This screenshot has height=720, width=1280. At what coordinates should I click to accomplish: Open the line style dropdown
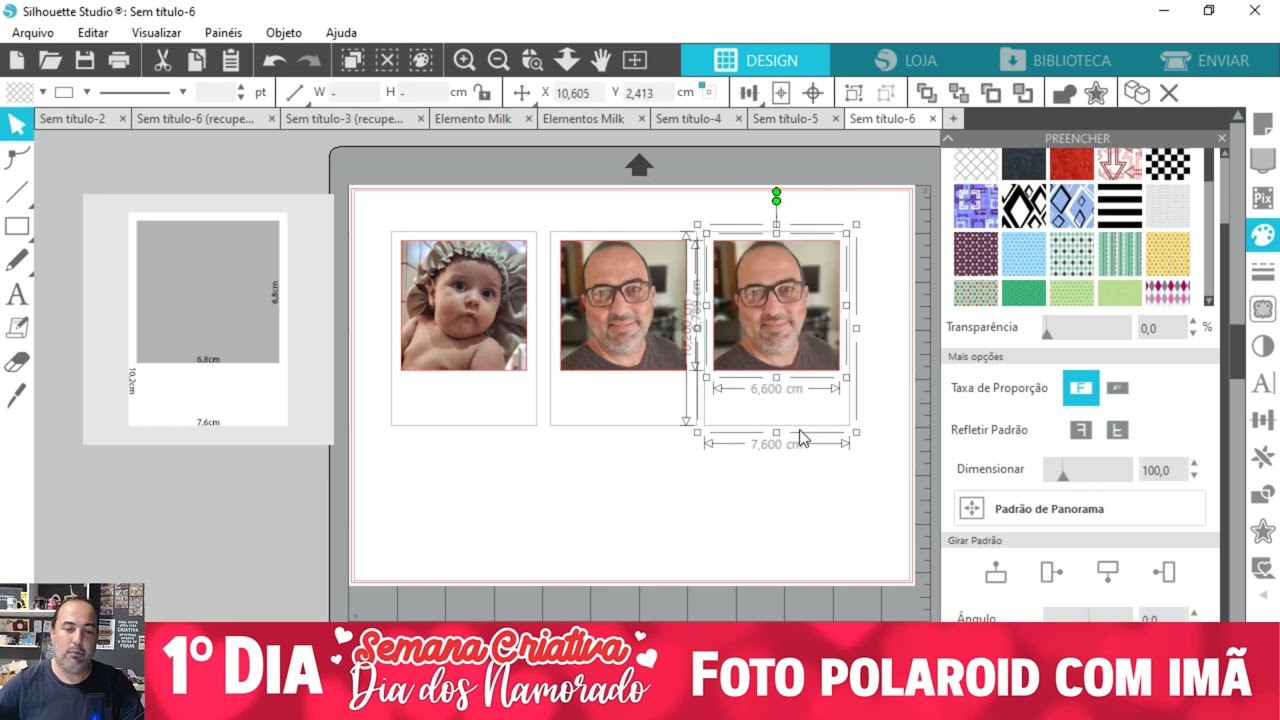coord(182,92)
